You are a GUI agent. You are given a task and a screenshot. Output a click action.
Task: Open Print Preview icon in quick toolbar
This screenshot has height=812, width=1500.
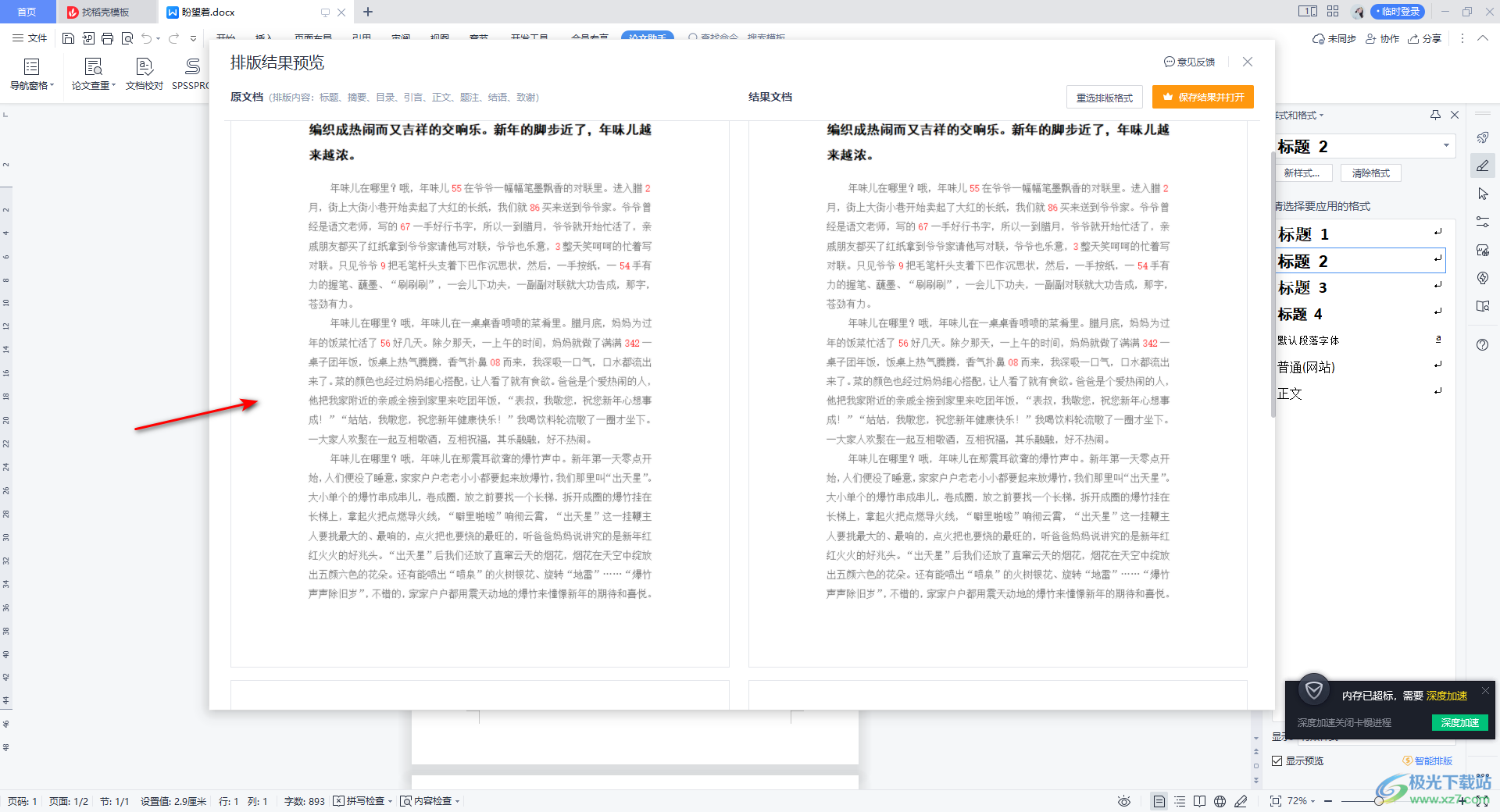[x=127, y=38]
